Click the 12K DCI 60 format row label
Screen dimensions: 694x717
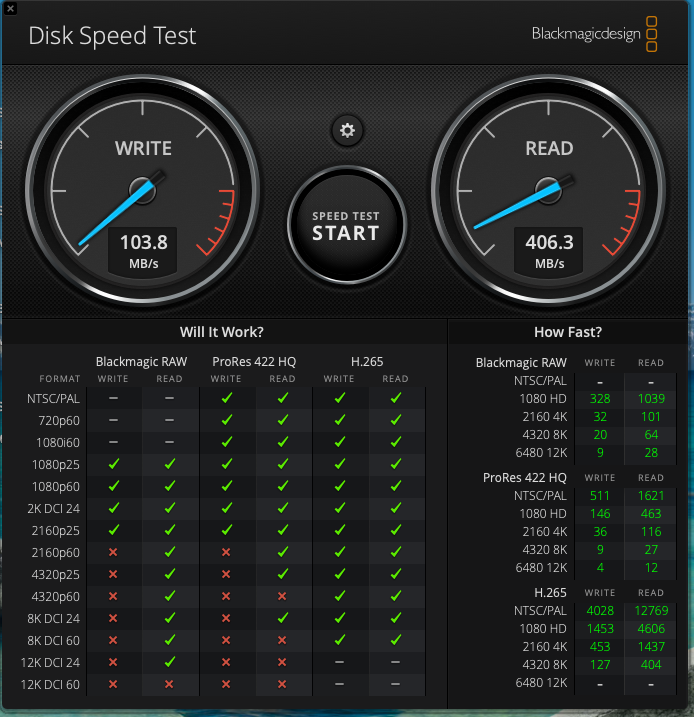(50, 685)
